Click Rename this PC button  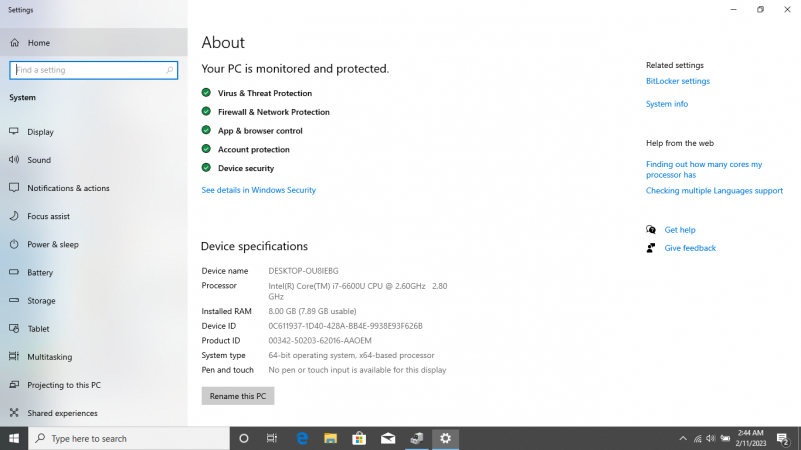pyautogui.click(x=238, y=396)
